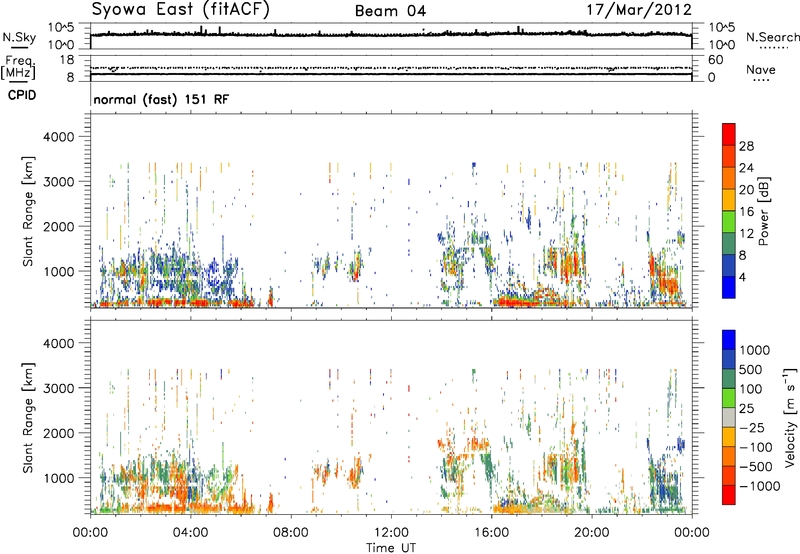800x554 pixels.
Task: Click the 'Beam 04' label
Action: (390, 11)
